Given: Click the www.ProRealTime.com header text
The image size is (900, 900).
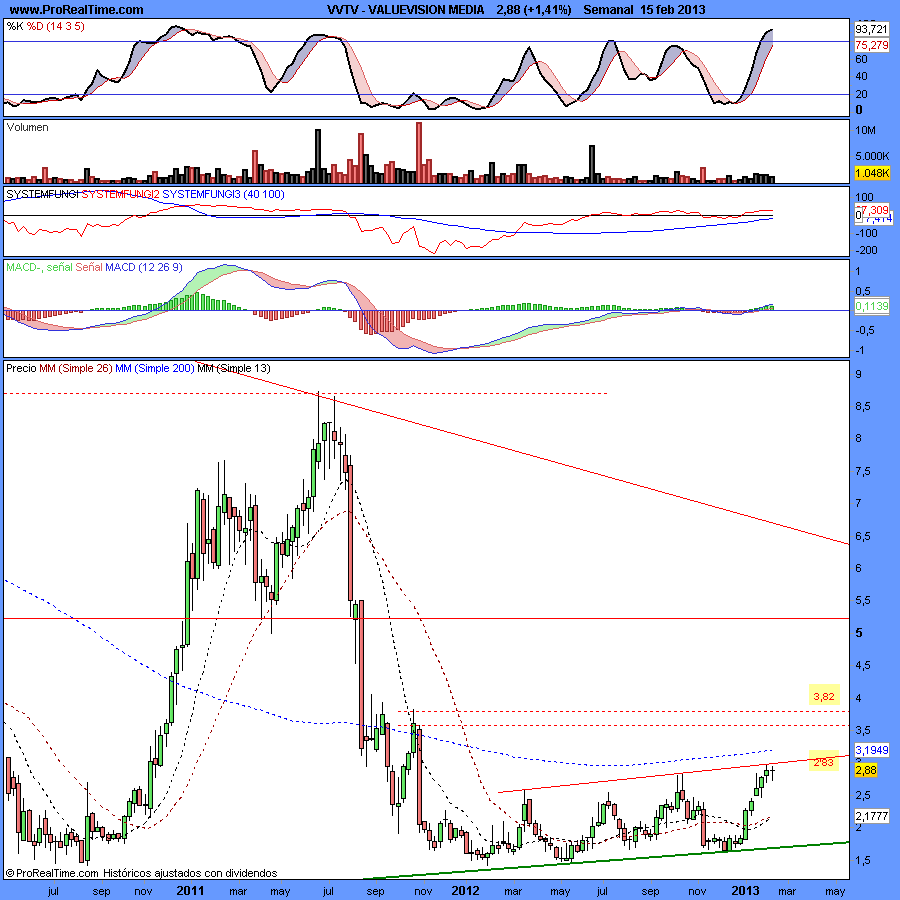Looking at the screenshot, I should click(76, 10).
